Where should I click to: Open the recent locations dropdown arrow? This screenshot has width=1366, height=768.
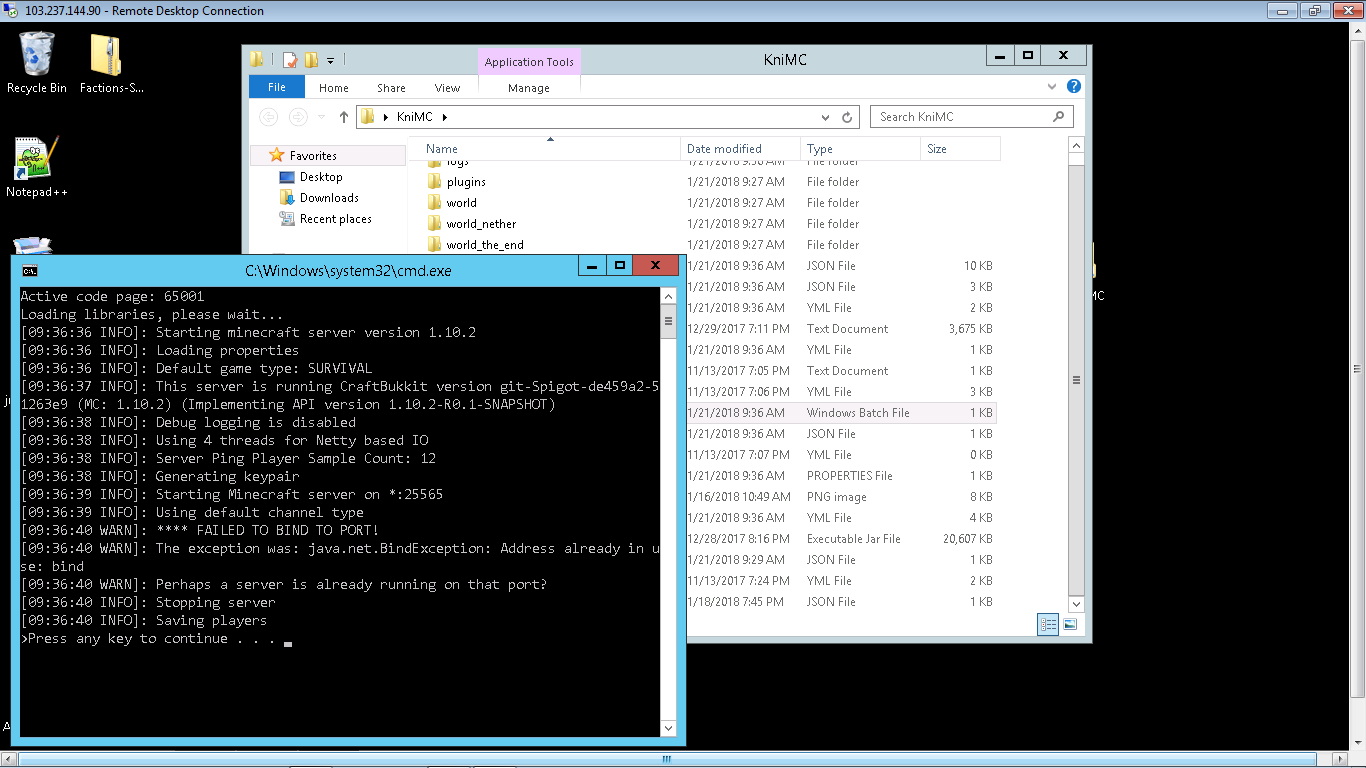point(321,117)
